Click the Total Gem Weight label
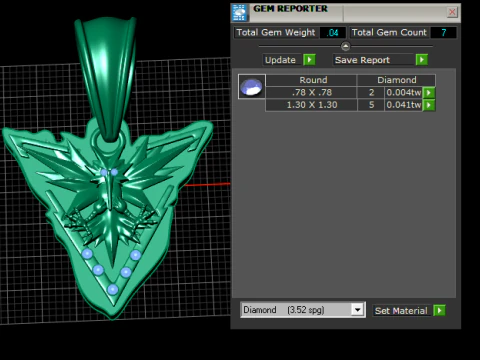Screen dimensions: 480x360 [x=276, y=33]
